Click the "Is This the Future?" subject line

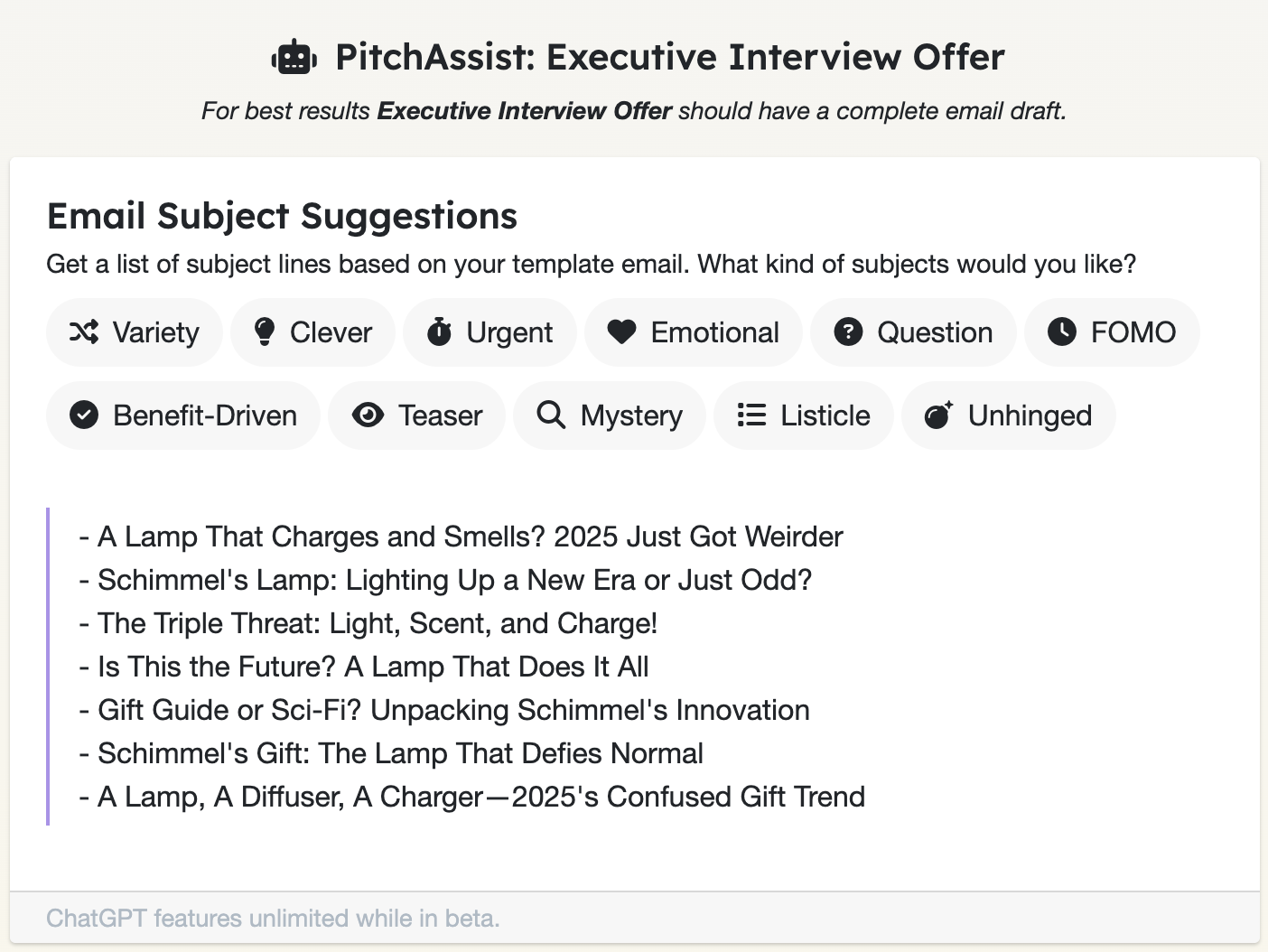(x=373, y=667)
